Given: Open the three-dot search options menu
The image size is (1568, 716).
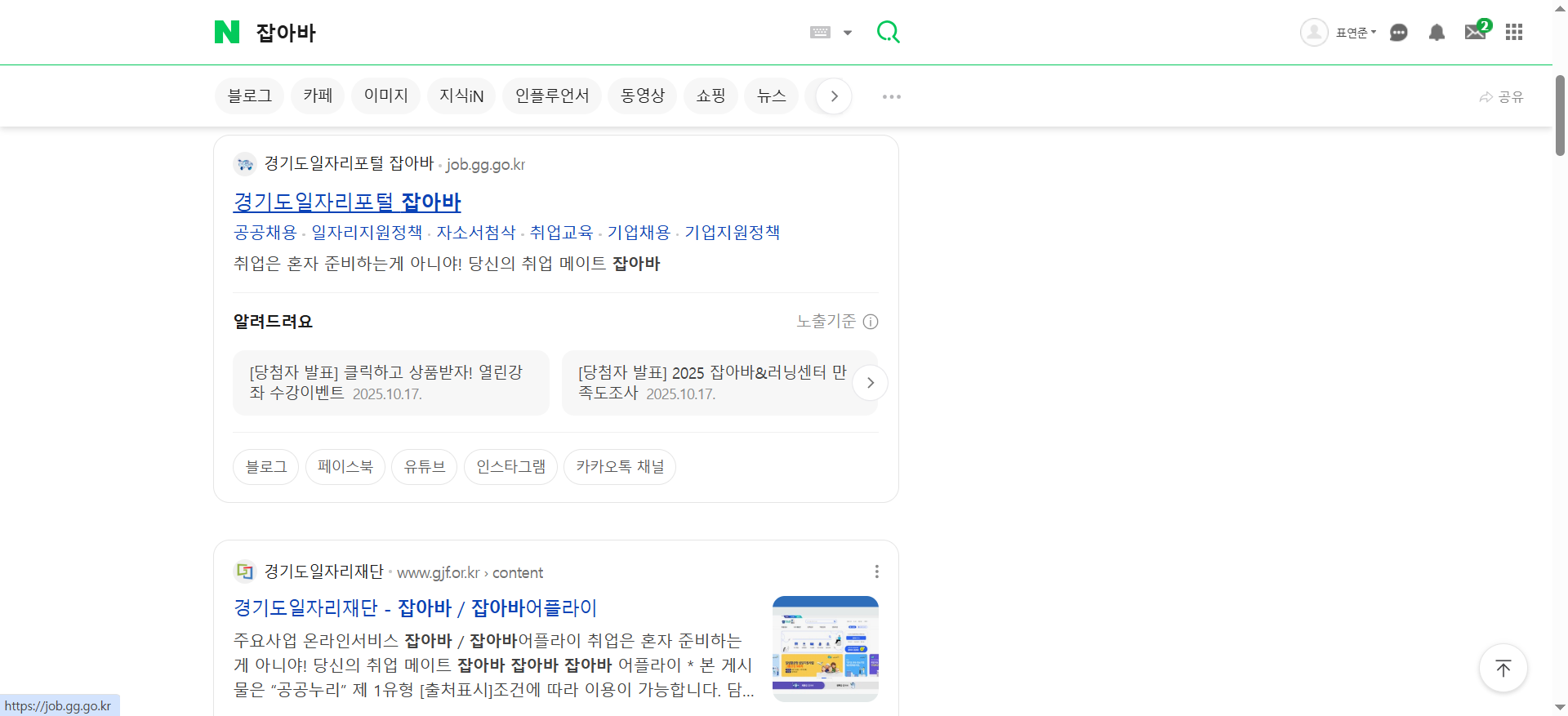Looking at the screenshot, I should click(x=892, y=96).
